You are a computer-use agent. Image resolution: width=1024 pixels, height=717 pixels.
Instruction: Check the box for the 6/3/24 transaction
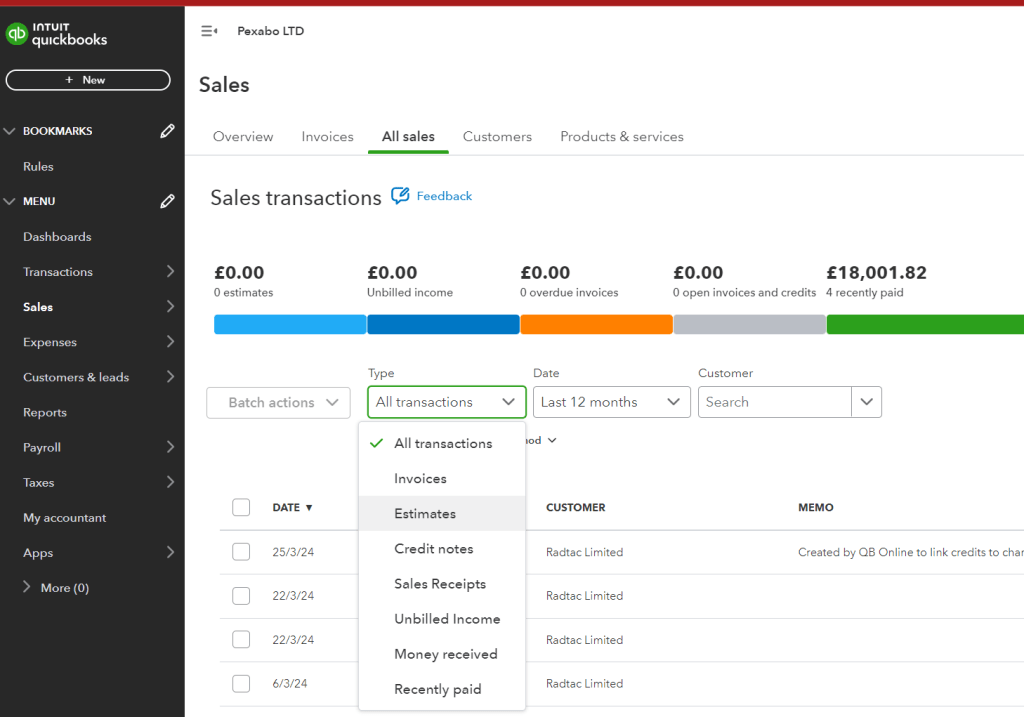(241, 684)
